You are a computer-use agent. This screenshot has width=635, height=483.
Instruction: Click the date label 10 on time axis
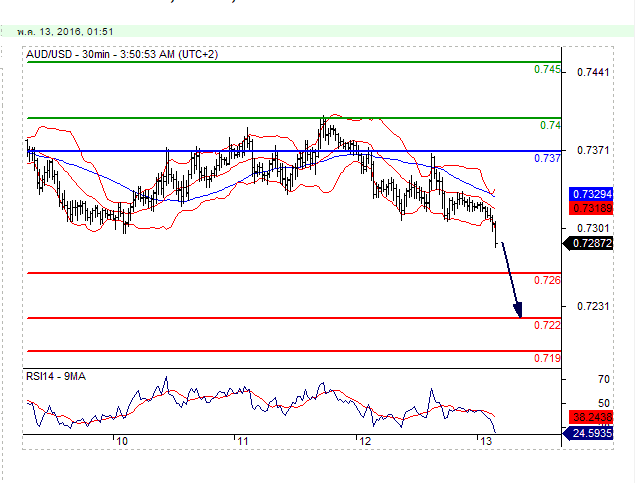[x=121, y=441]
